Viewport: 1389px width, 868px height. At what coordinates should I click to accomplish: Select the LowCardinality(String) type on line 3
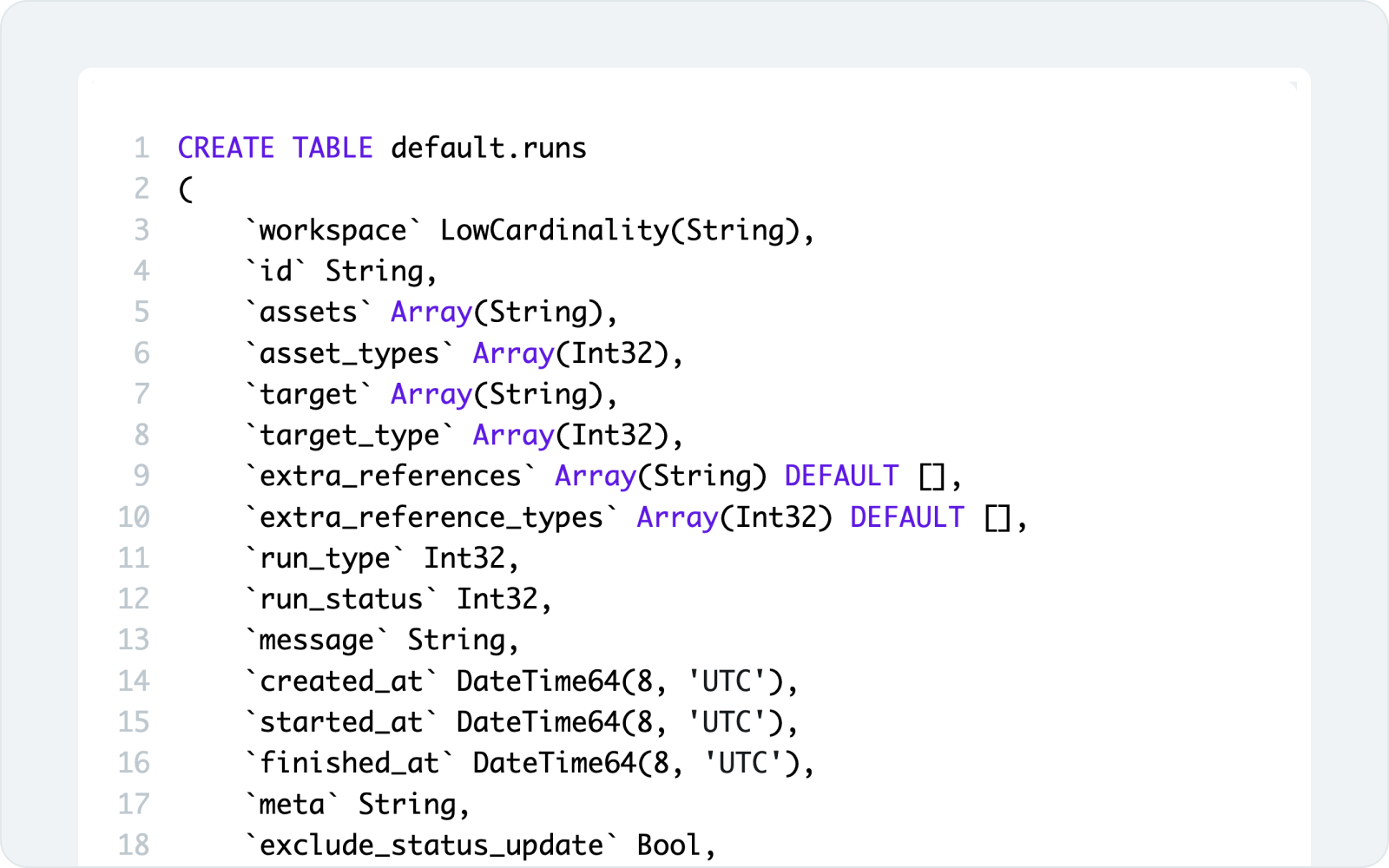(x=626, y=229)
